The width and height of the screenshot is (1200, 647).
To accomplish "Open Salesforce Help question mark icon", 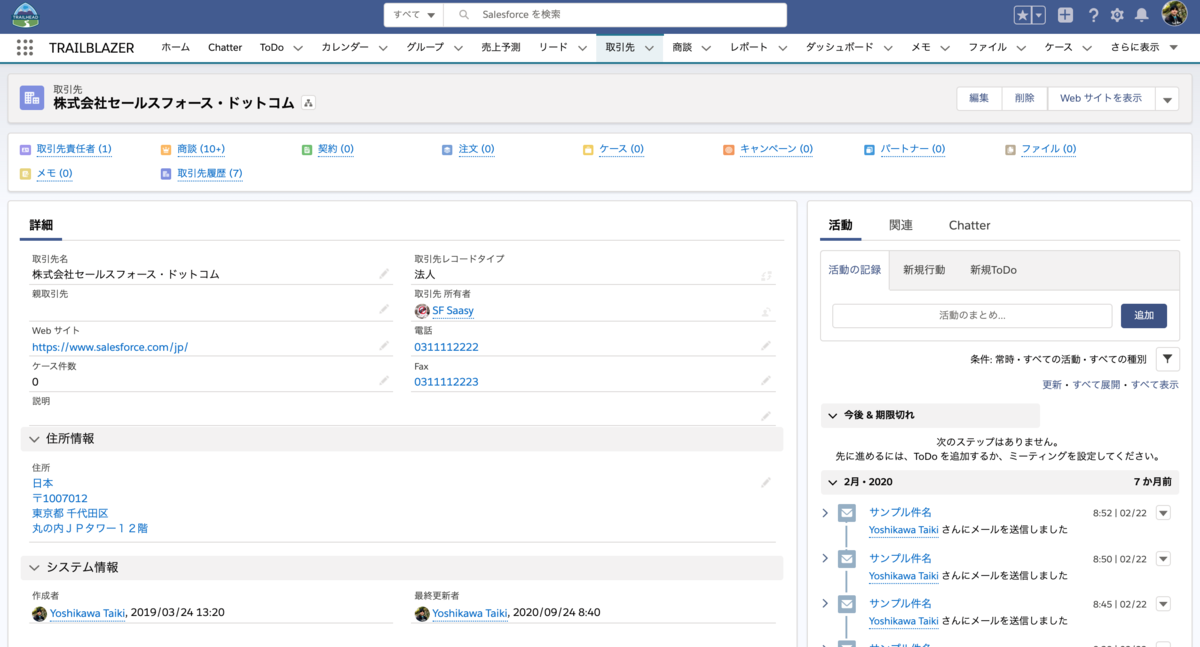I will pos(1092,15).
